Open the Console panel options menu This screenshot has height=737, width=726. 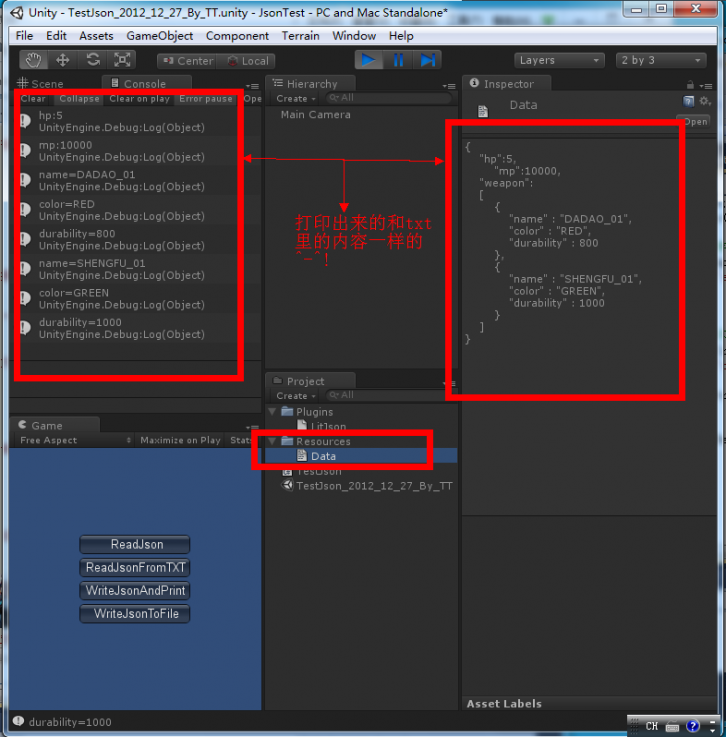pyautogui.click(x=252, y=86)
